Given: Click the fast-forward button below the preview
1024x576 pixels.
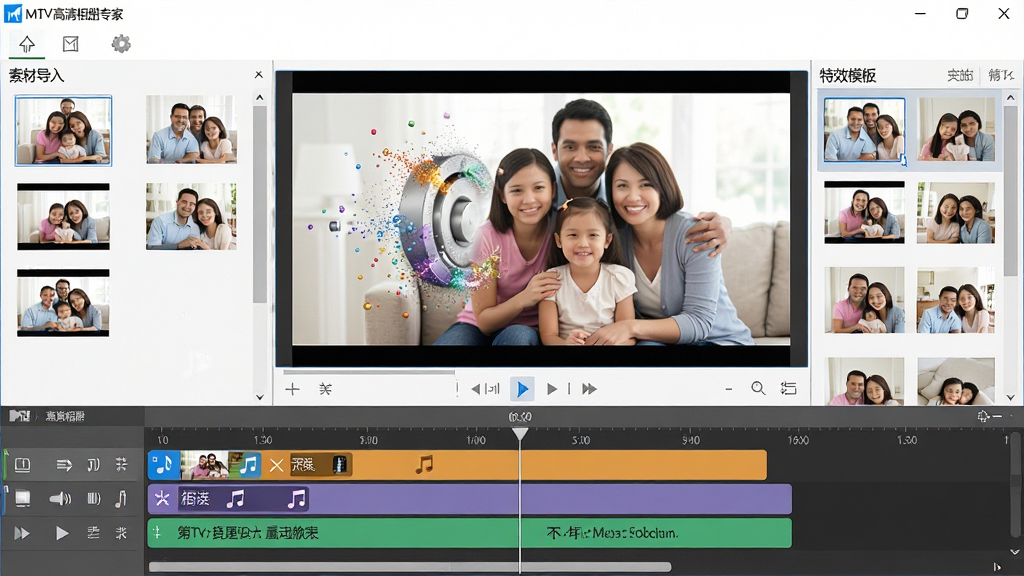Looking at the screenshot, I should pyautogui.click(x=589, y=389).
